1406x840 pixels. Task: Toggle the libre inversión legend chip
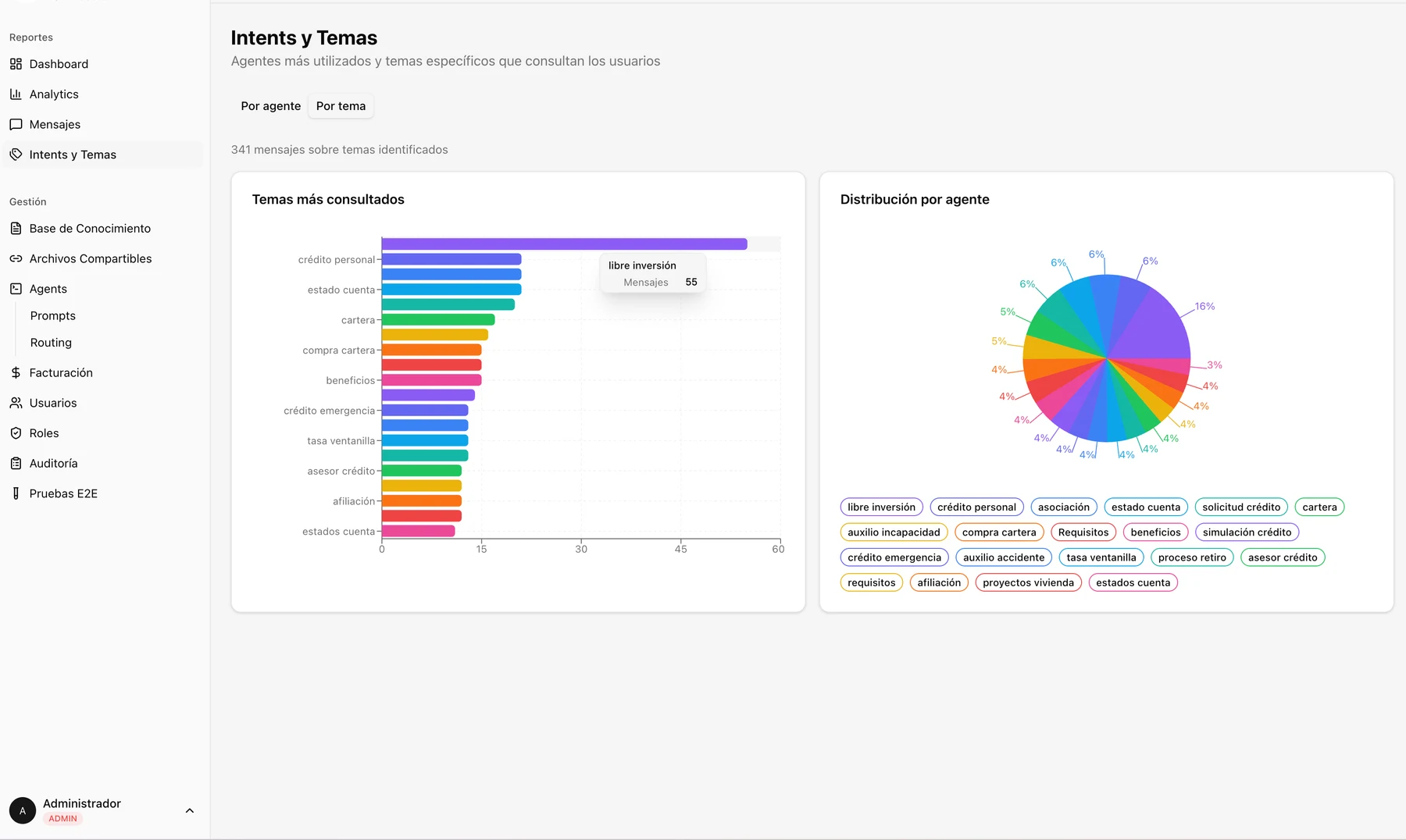click(x=881, y=507)
